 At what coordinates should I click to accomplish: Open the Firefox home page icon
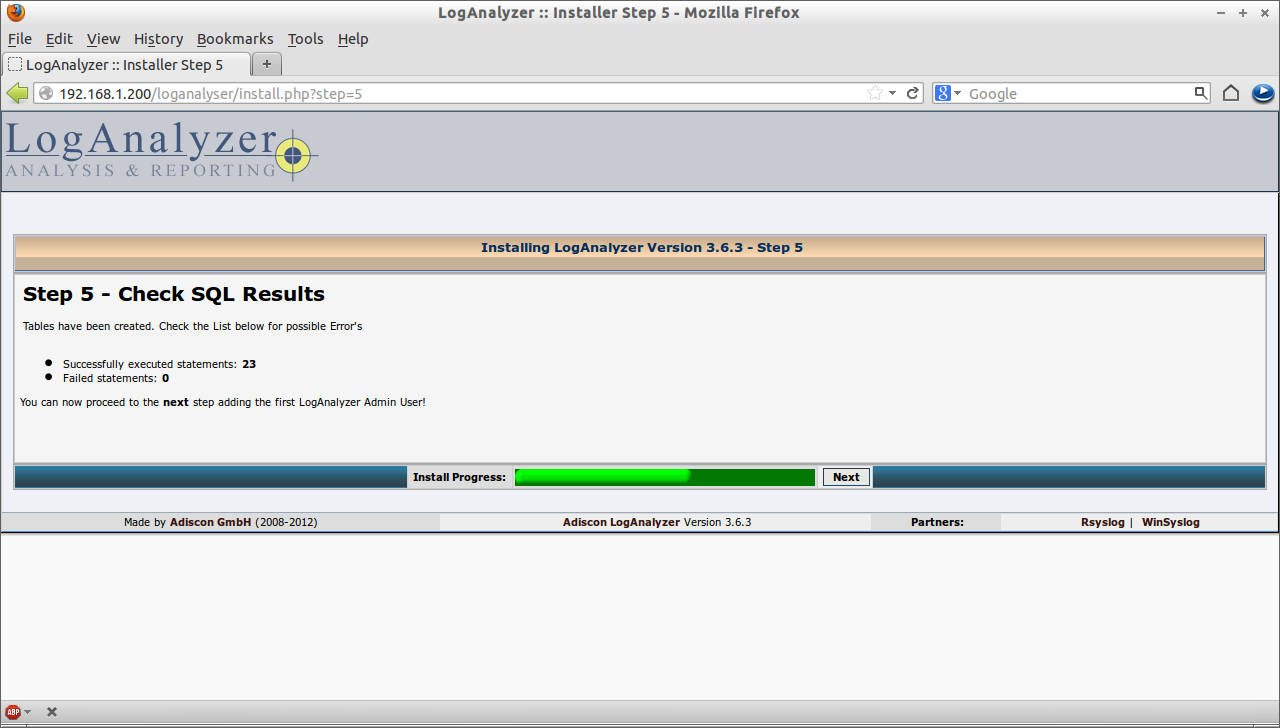(x=1231, y=93)
